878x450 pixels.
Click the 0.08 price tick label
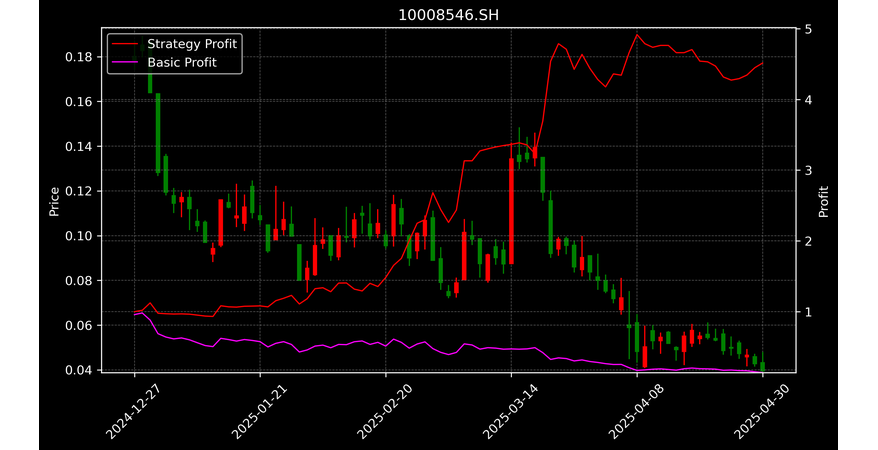pyautogui.click(x=81, y=281)
